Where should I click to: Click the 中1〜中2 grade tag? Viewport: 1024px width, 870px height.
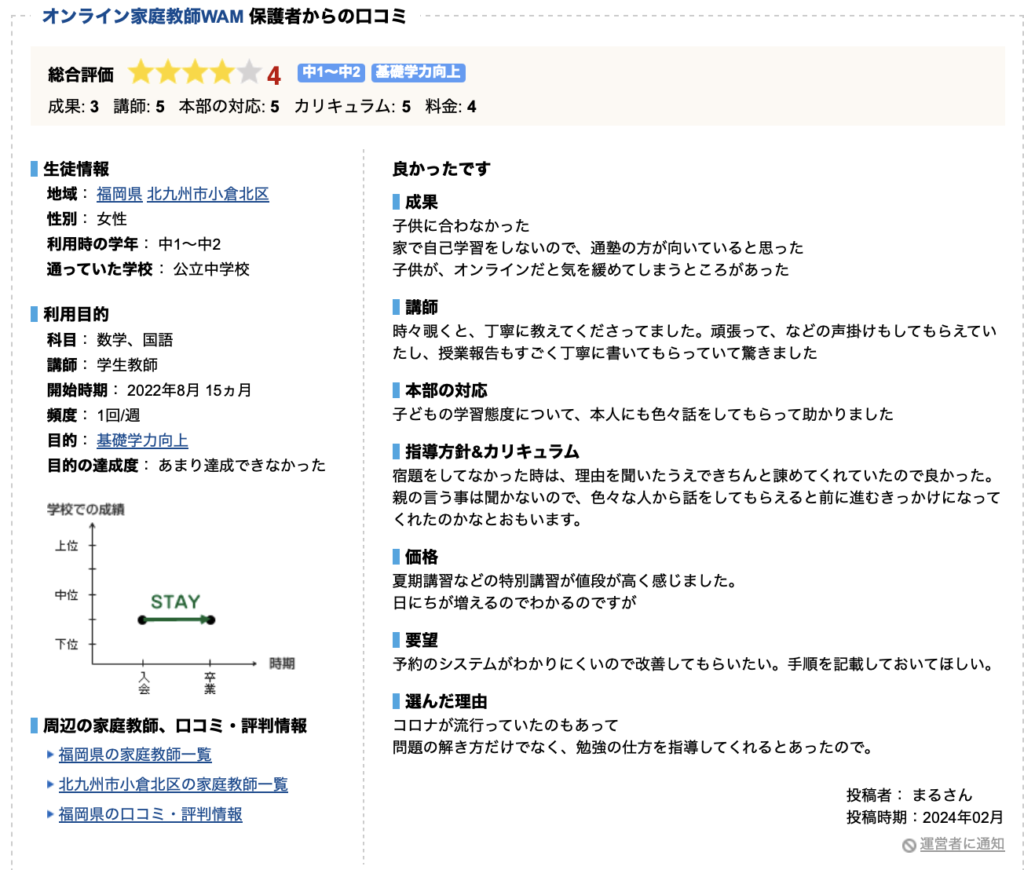331,72
